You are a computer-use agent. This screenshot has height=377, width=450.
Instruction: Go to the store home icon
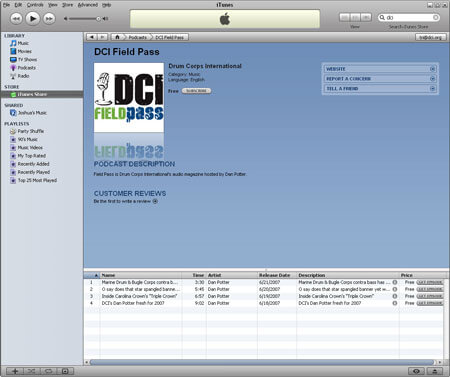tap(117, 37)
